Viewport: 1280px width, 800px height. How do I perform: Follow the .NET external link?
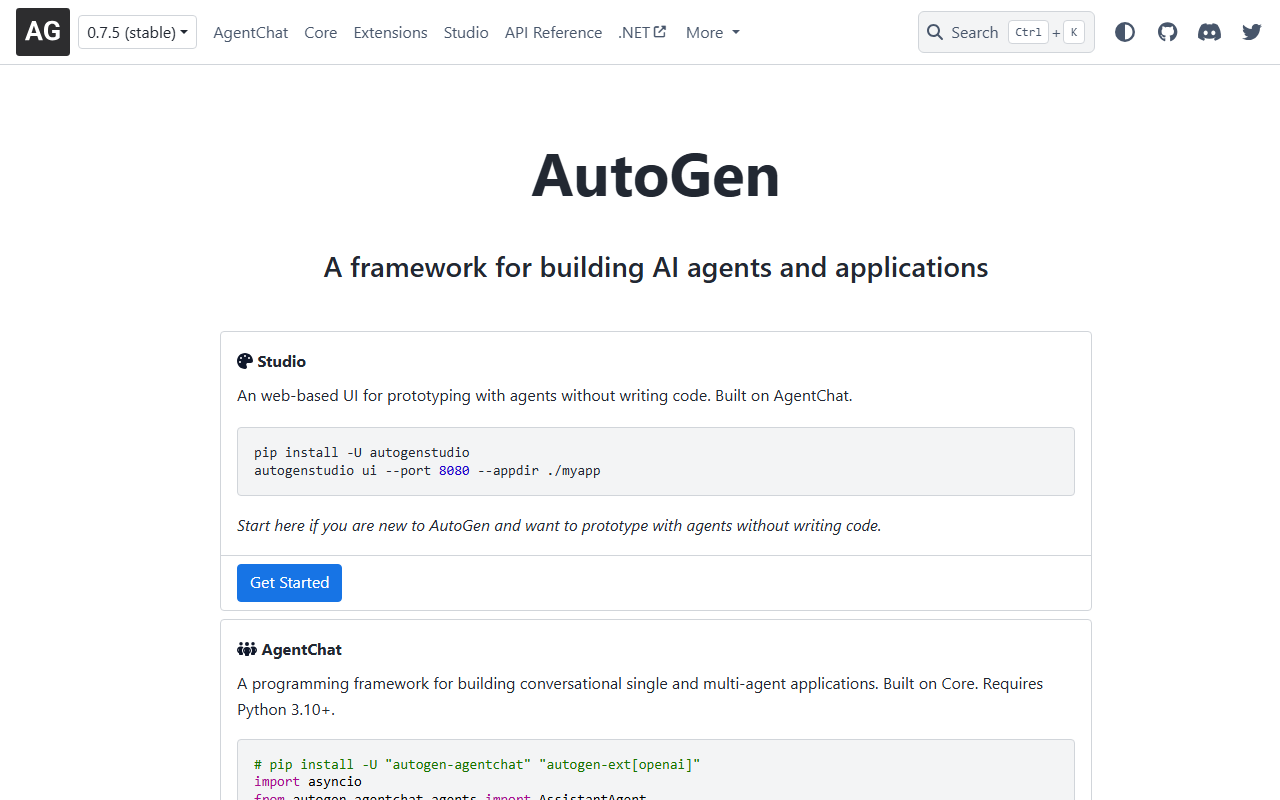[642, 32]
